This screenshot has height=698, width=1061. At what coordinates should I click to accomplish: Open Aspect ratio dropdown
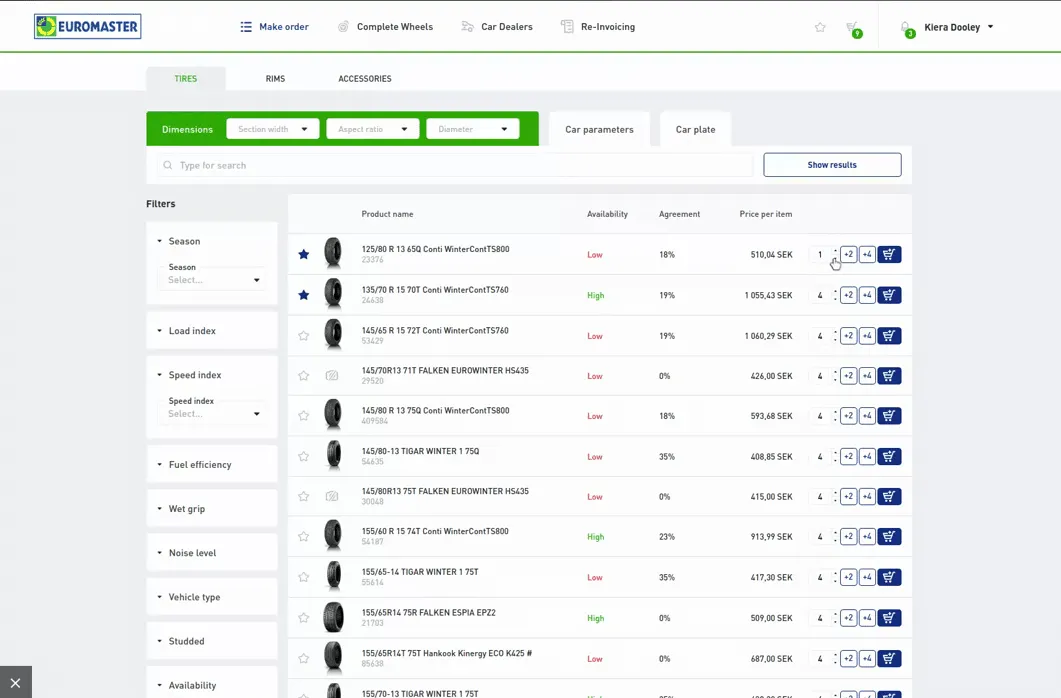[x=373, y=129]
